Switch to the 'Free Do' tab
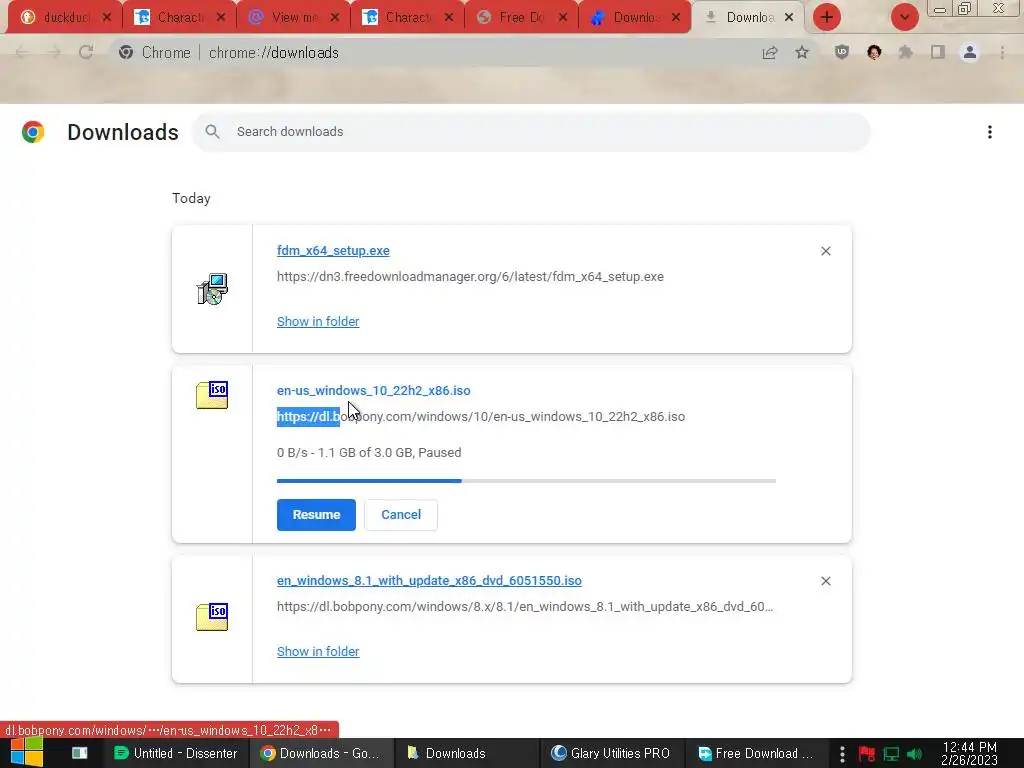The image size is (1024, 768). pos(520,18)
